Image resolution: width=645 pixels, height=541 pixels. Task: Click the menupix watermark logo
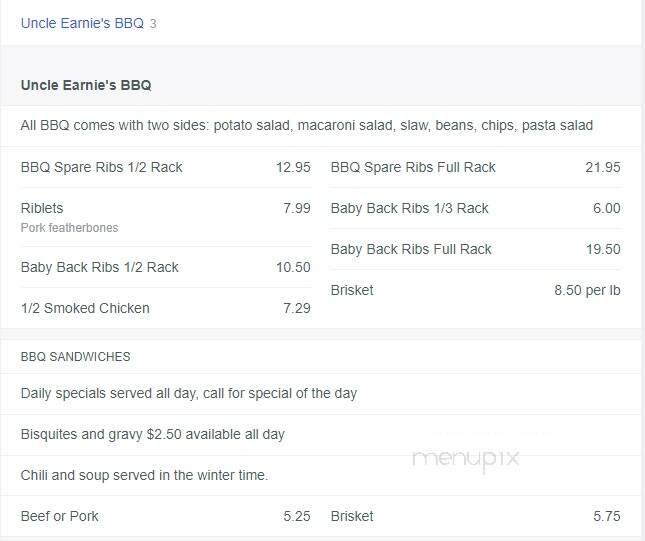click(x=465, y=459)
